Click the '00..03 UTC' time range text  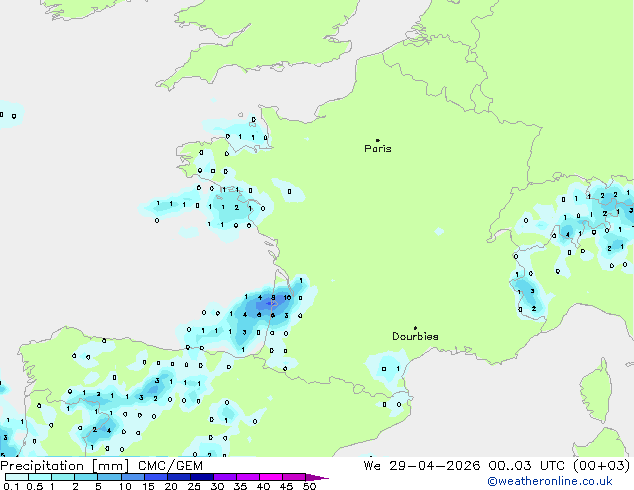(526, 466)
